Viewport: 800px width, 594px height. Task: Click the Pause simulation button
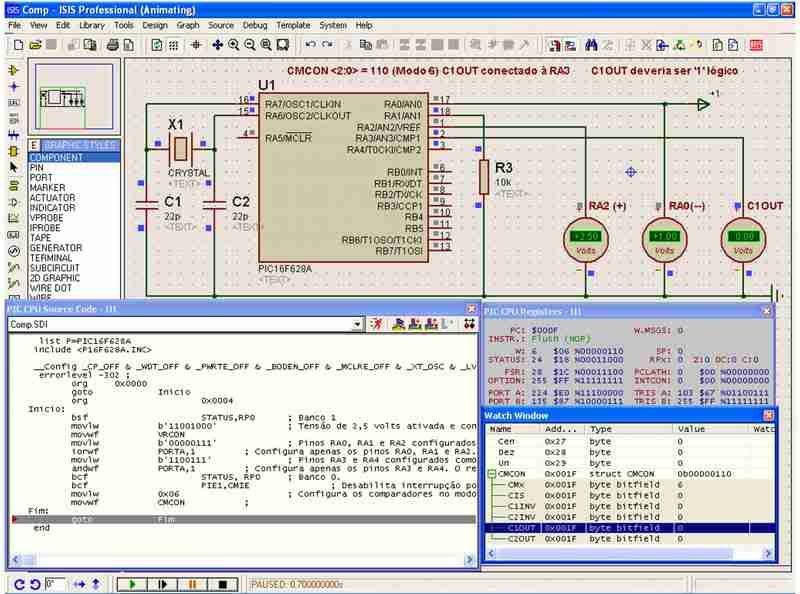(x=192, y=584)
